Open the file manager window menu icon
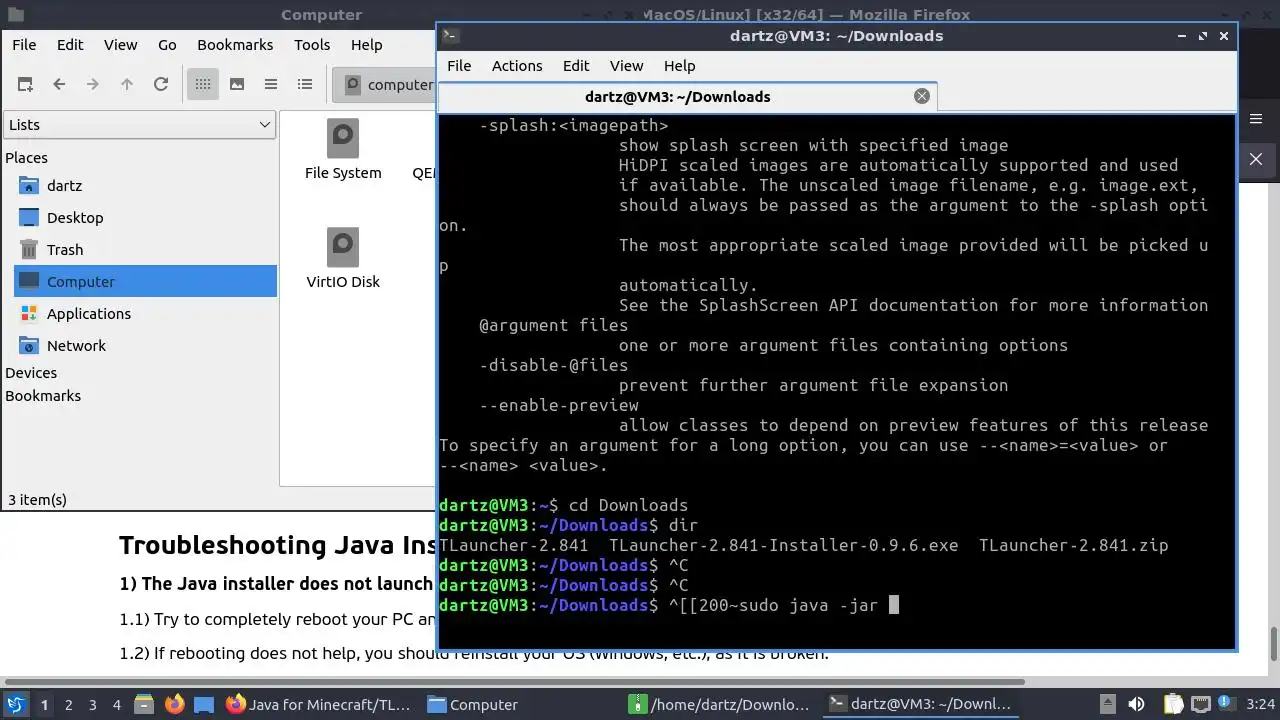Screen dimensions: 1280x720 pos(15,15)
